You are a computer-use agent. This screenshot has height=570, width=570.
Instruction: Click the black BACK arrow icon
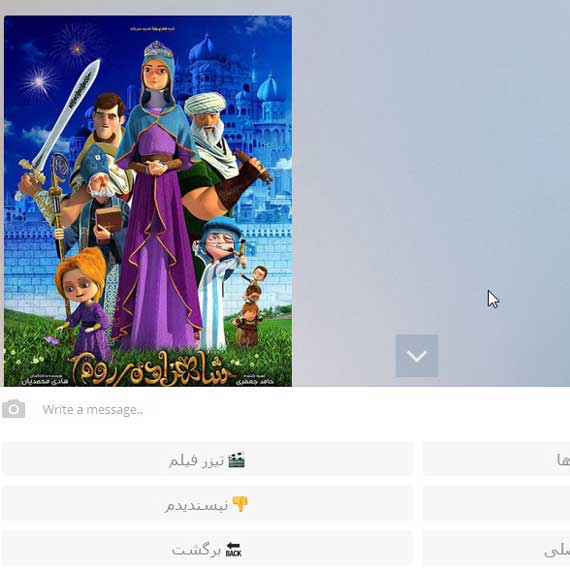[233, 549]
